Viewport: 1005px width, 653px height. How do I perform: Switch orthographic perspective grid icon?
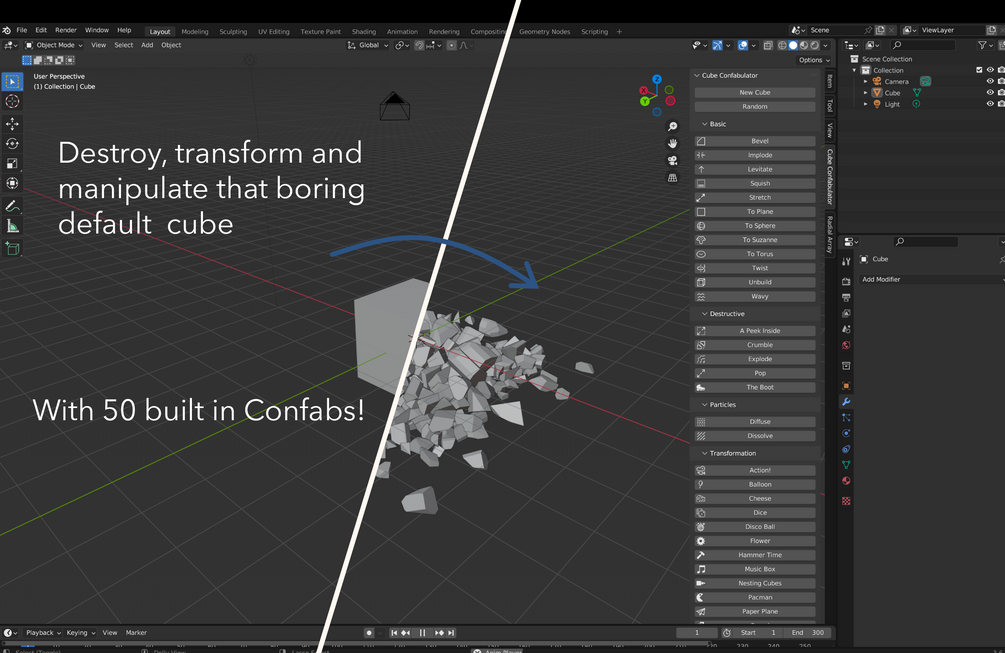coord(672,178)
